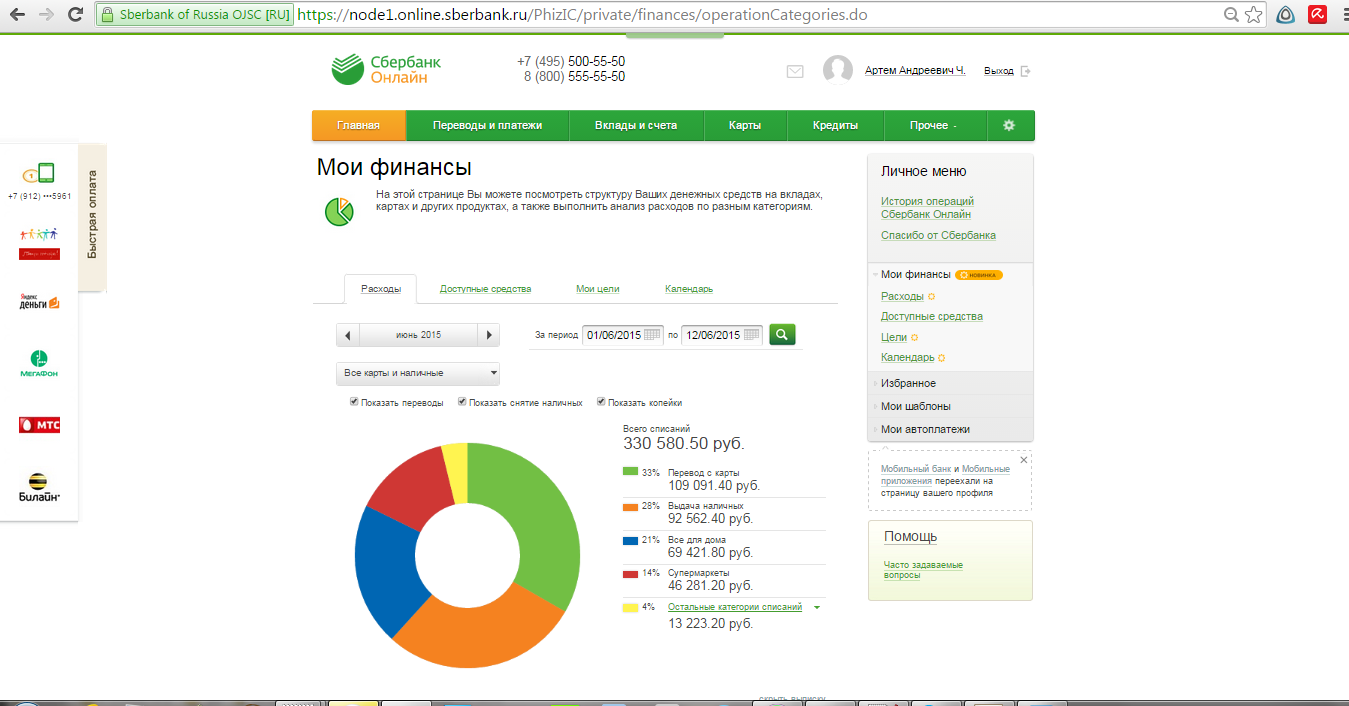Click the red Супермаркеты legend swatch
This screenshot has width=1349, height=706.
point(630,574)
